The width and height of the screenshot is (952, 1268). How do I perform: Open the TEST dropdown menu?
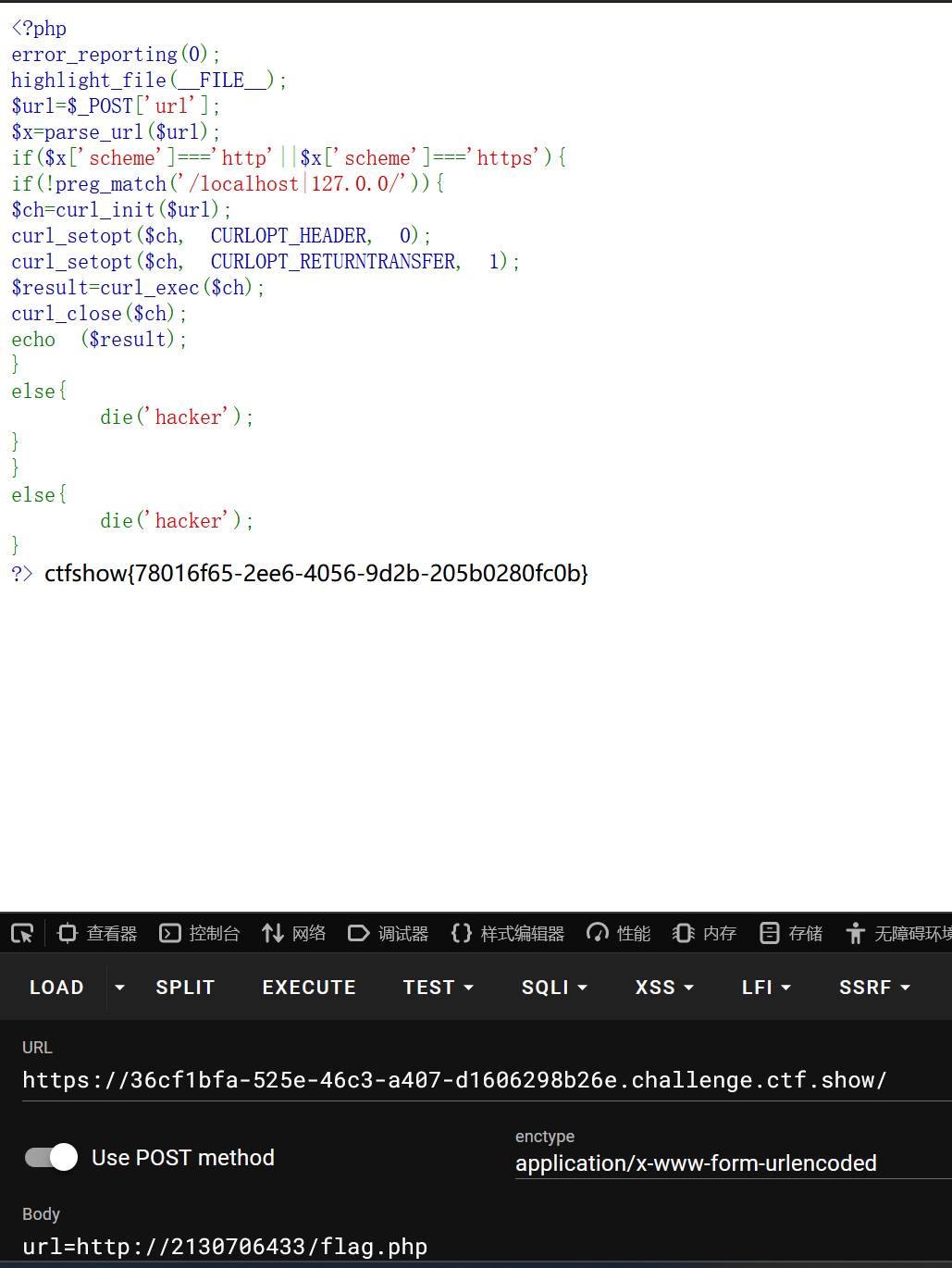(439, 988)
